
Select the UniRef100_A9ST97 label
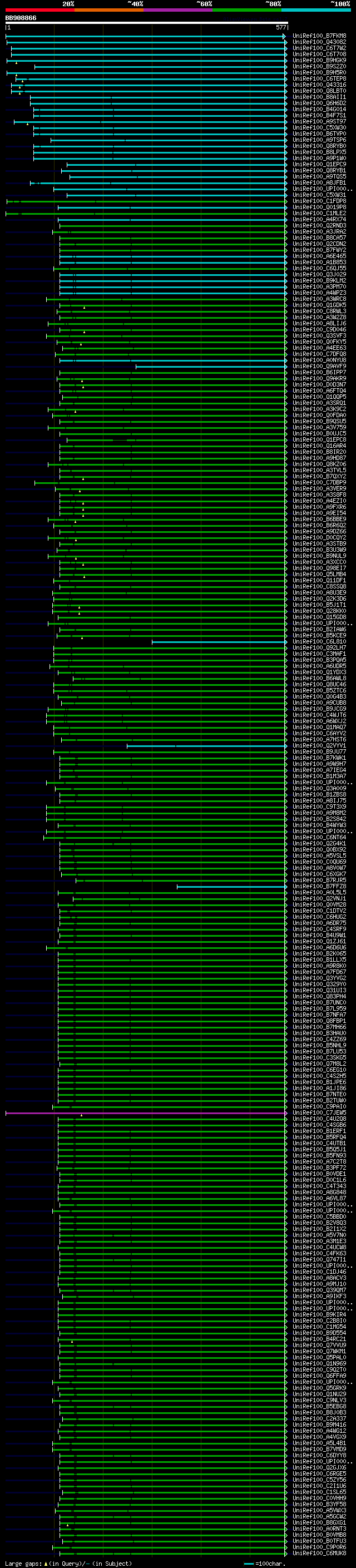(319, 122)
